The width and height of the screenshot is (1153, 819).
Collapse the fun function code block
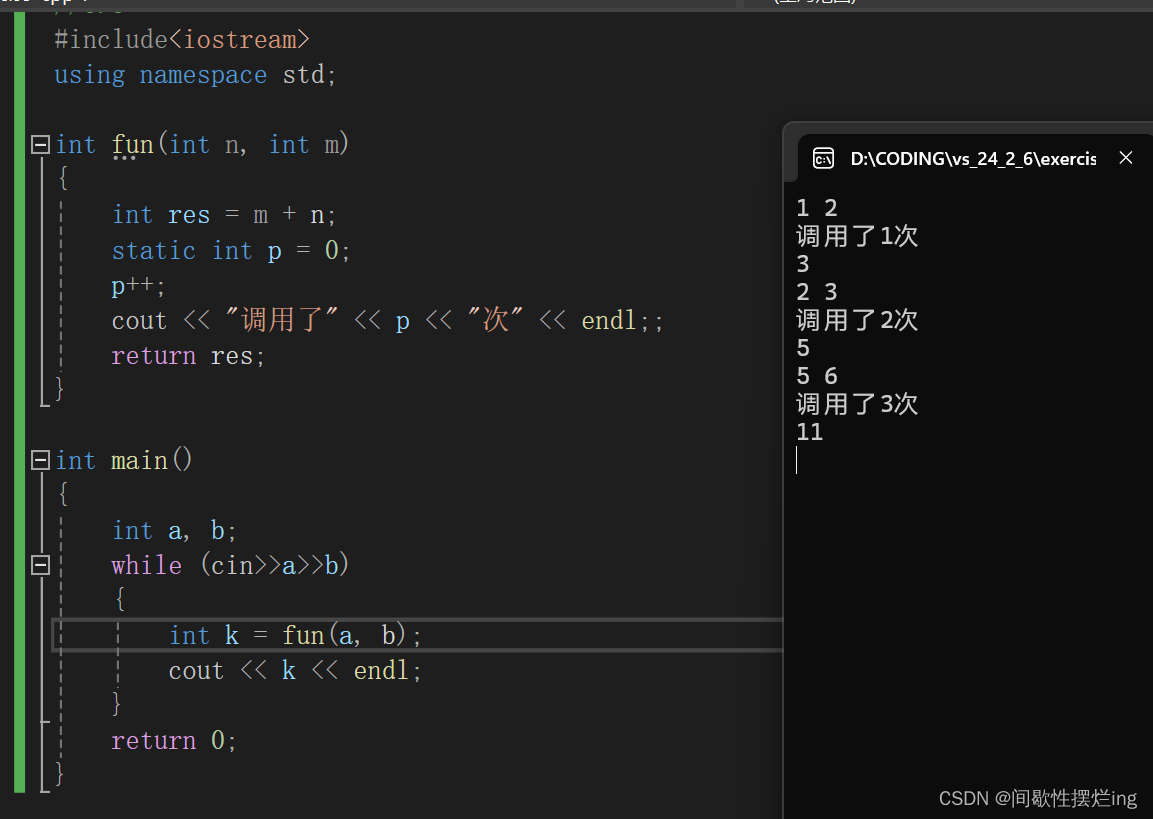point(40,144)
